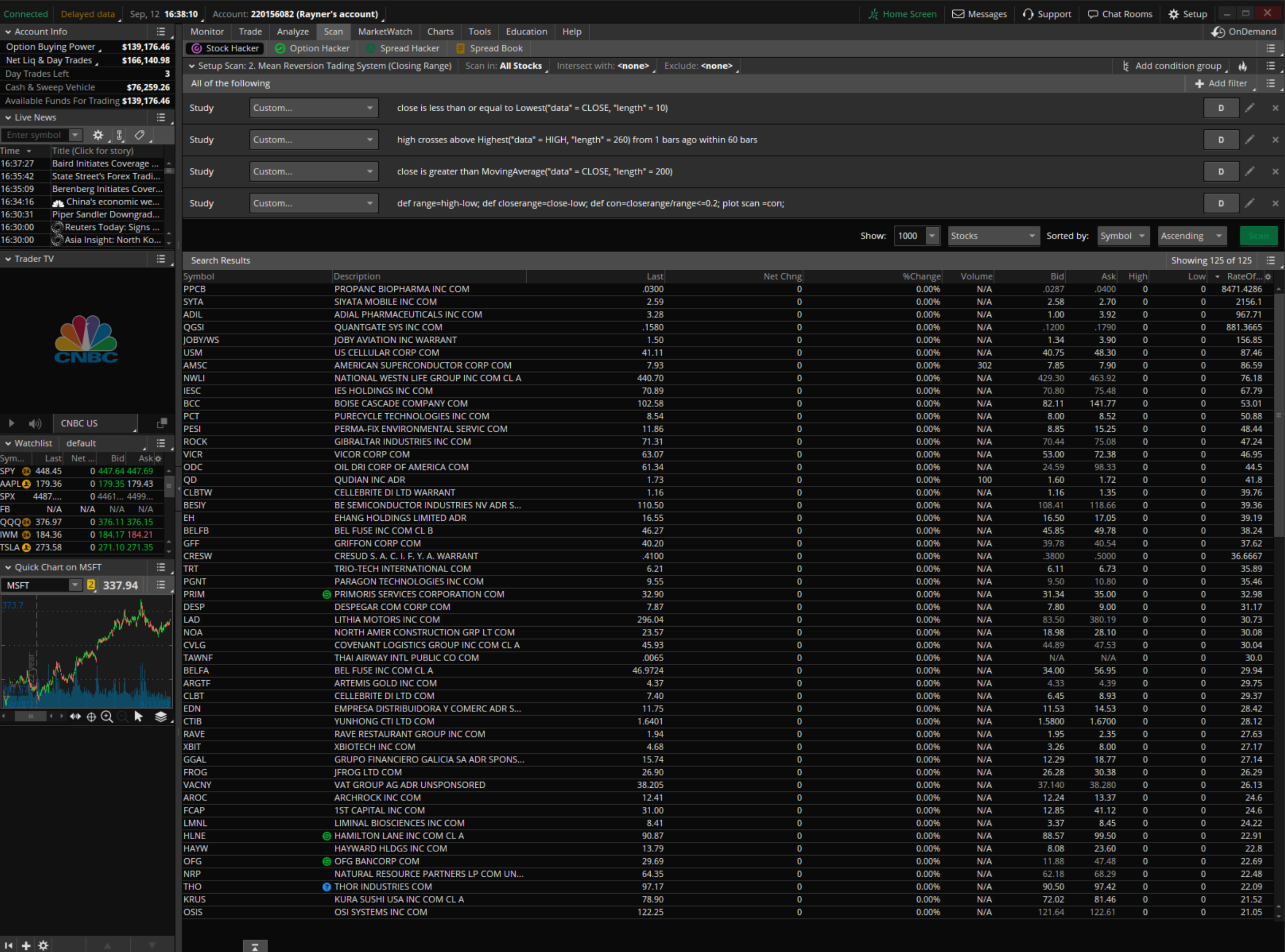Edit the MovingAverage length 200 filter
The height and width of the screenshot is (952, 1285).
click(x=1249, y=171)
